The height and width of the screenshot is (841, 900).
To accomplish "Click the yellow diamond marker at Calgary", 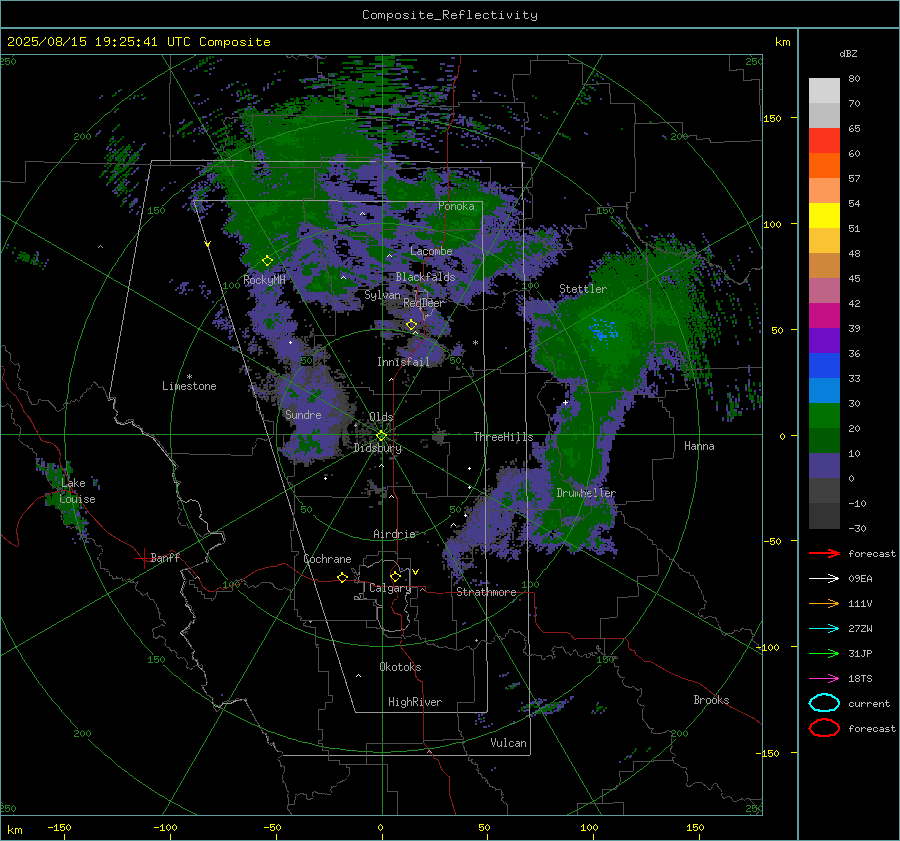I will point(395,576).
